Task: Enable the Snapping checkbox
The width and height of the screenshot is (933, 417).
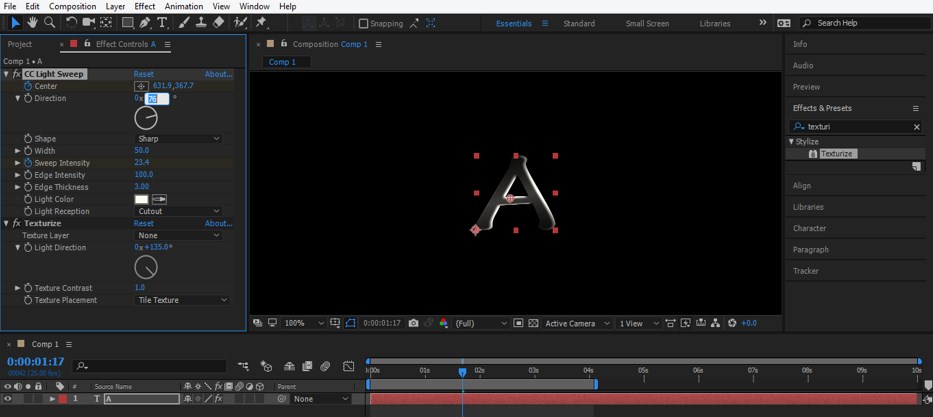Action: click(363, 23)
